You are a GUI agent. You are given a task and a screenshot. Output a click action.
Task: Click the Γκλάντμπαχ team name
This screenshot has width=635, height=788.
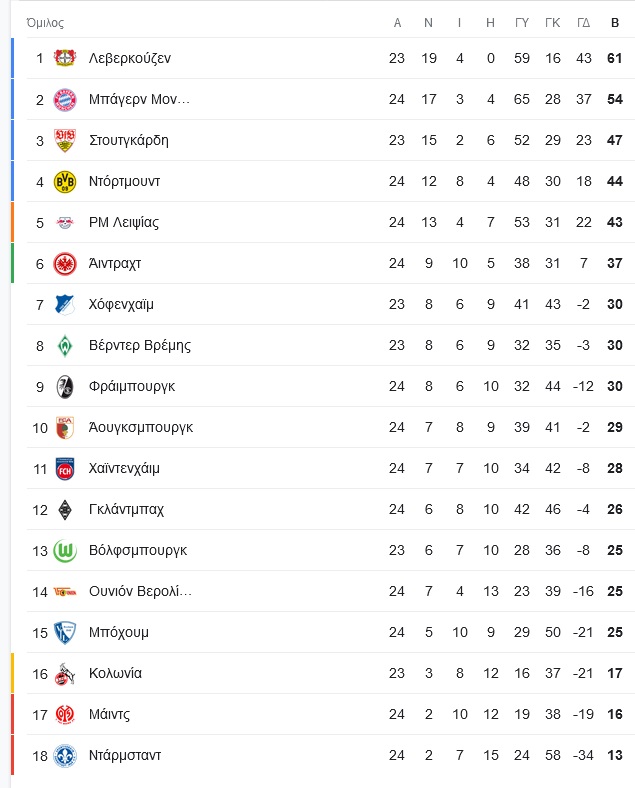(x=126, y=510)
